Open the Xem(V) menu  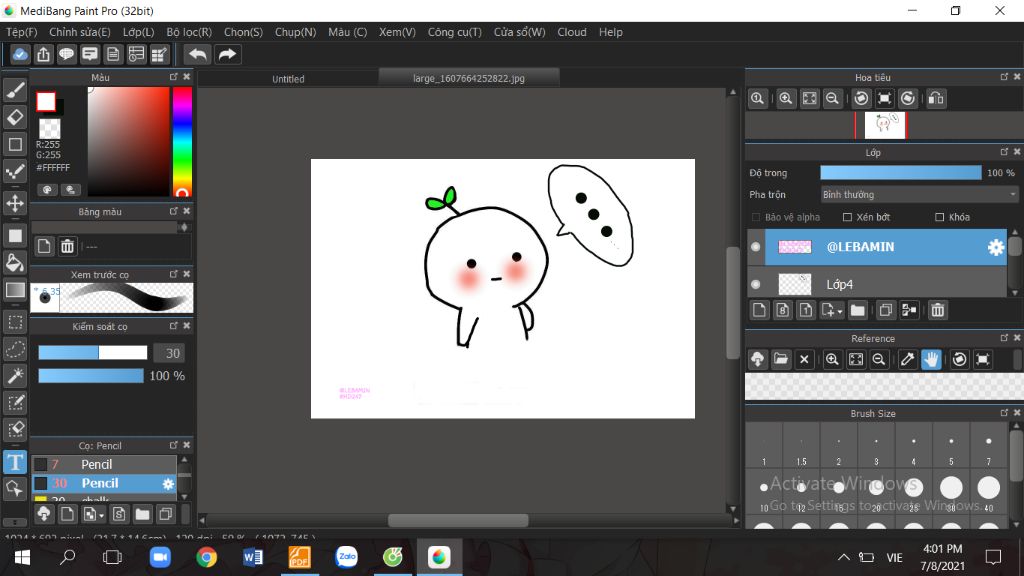(397, 32)
